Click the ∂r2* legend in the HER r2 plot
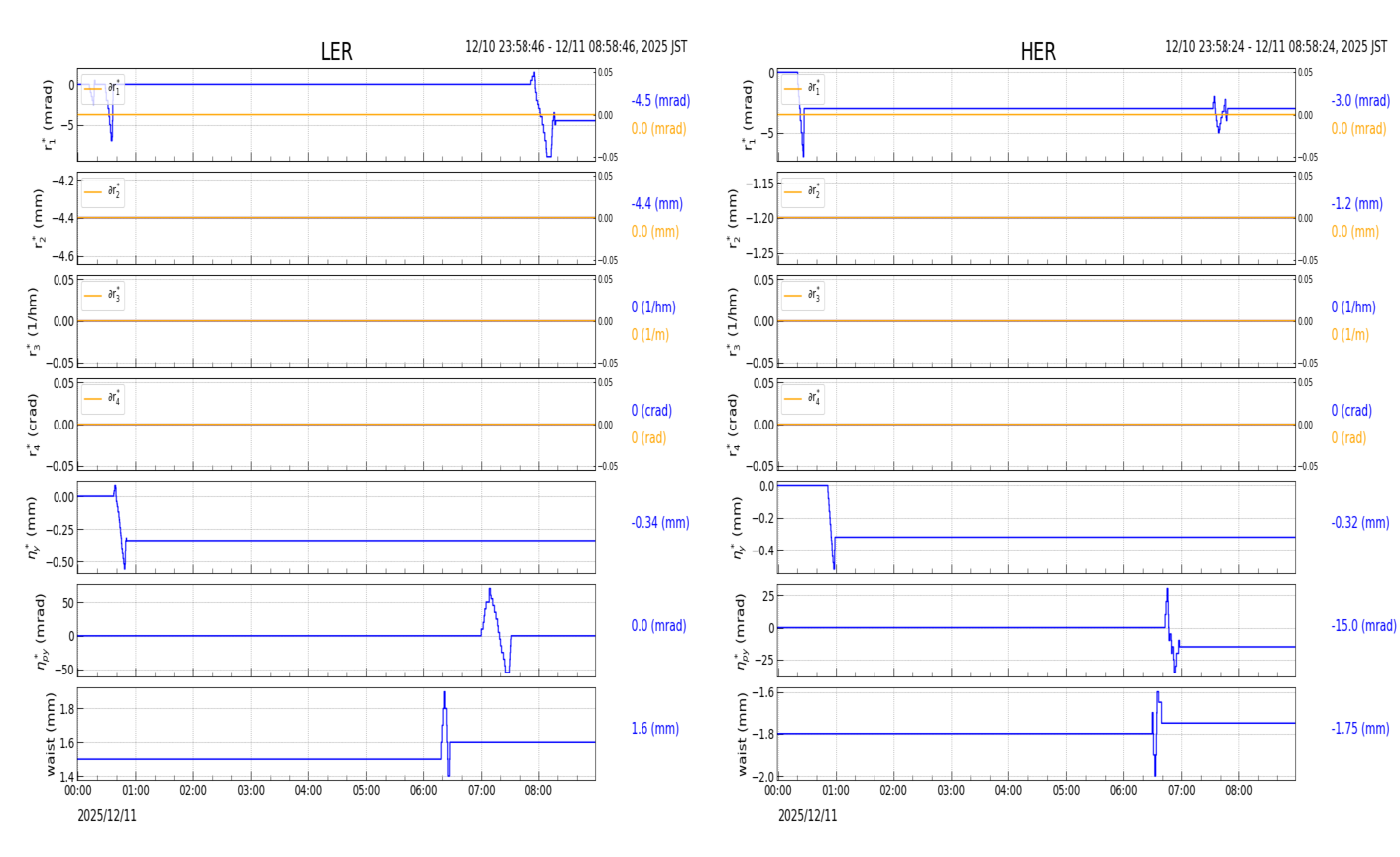This screenshot has width=1400, height=857. click(x=803, y=192)
